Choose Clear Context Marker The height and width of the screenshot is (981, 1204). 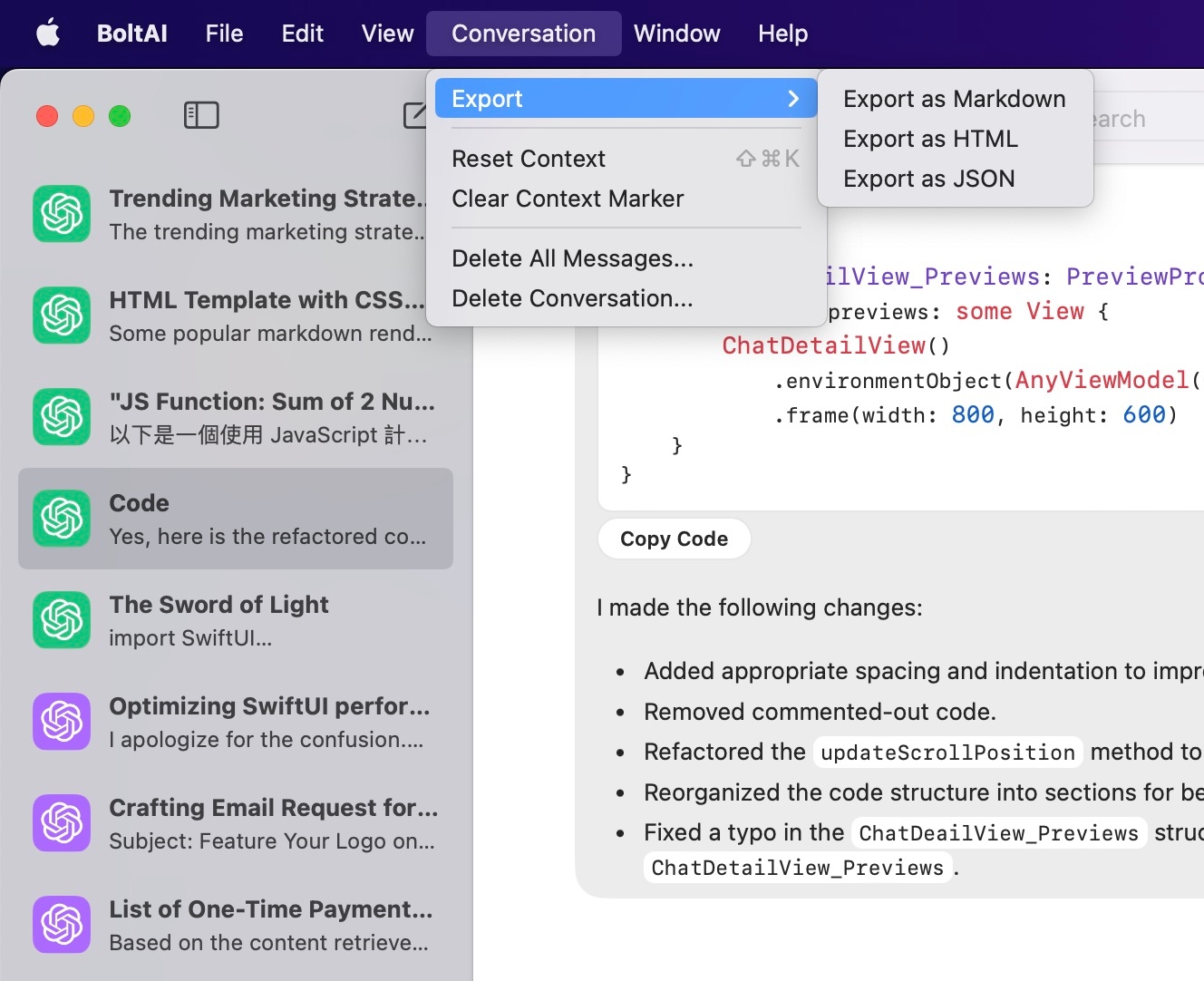pyautogui.click(x=568, y=199)
